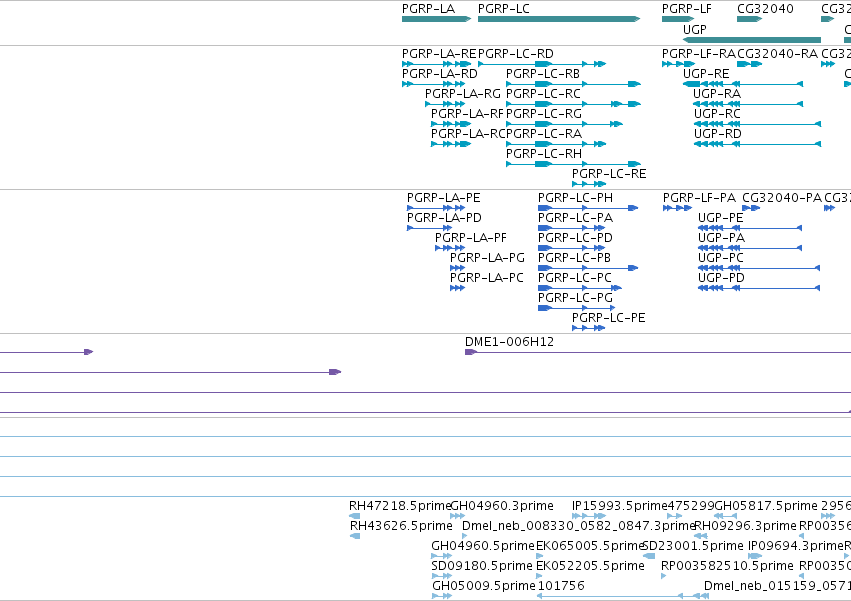Select transcript PGRP-LC-RD
851x601 pixels.
click(516, 54)
